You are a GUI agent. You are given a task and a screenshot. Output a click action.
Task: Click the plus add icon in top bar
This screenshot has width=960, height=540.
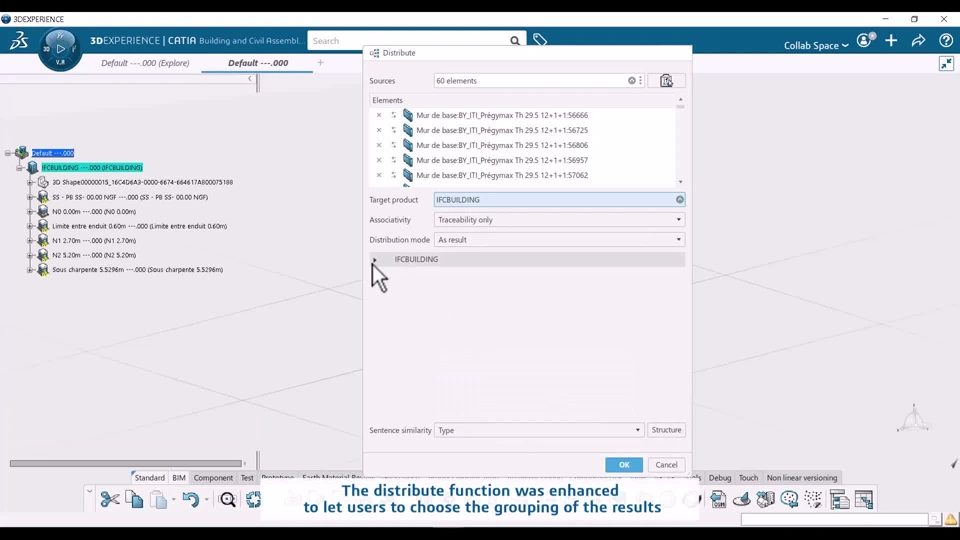point(891,40)
